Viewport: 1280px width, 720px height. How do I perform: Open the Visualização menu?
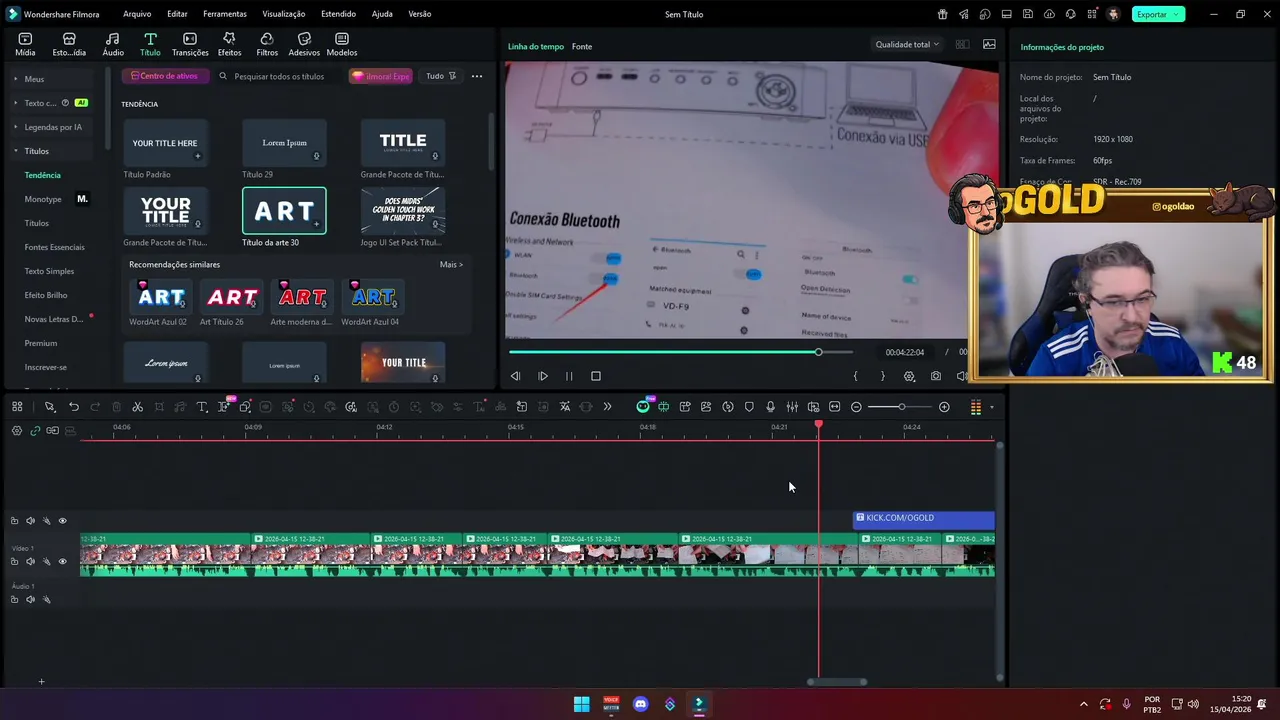click(284, 14)
